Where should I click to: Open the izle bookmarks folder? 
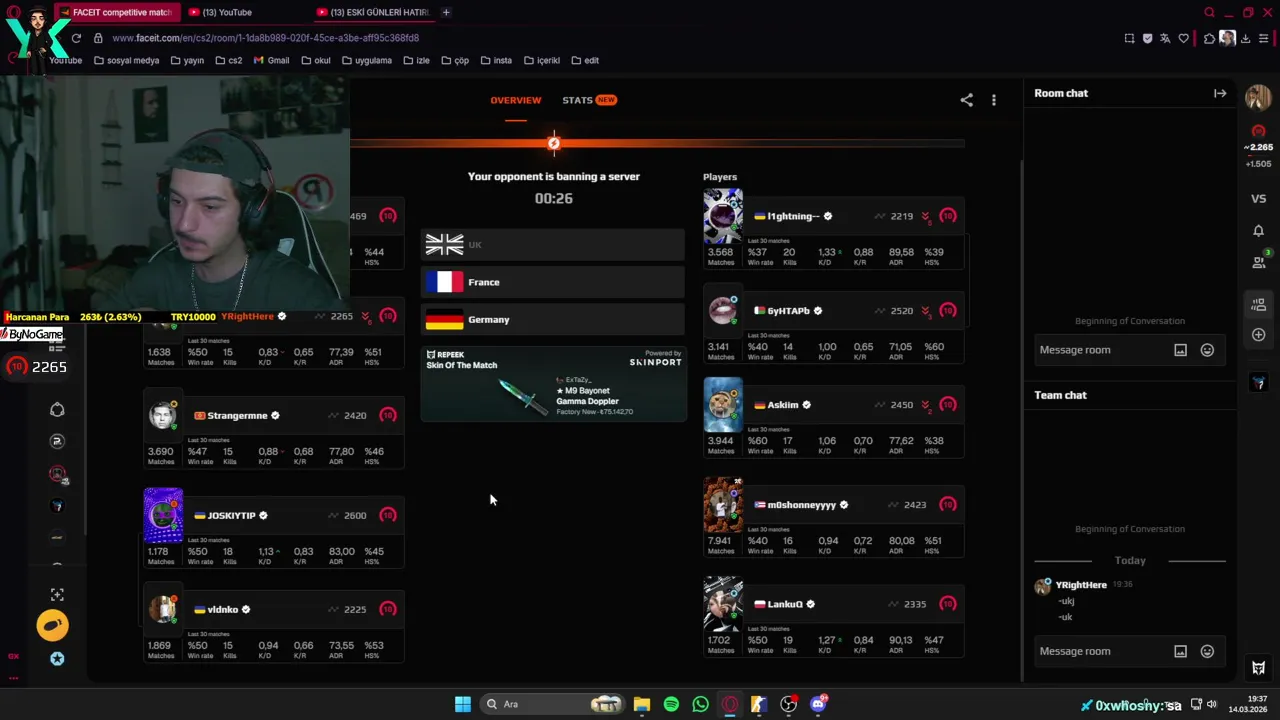tap(417, 60)
